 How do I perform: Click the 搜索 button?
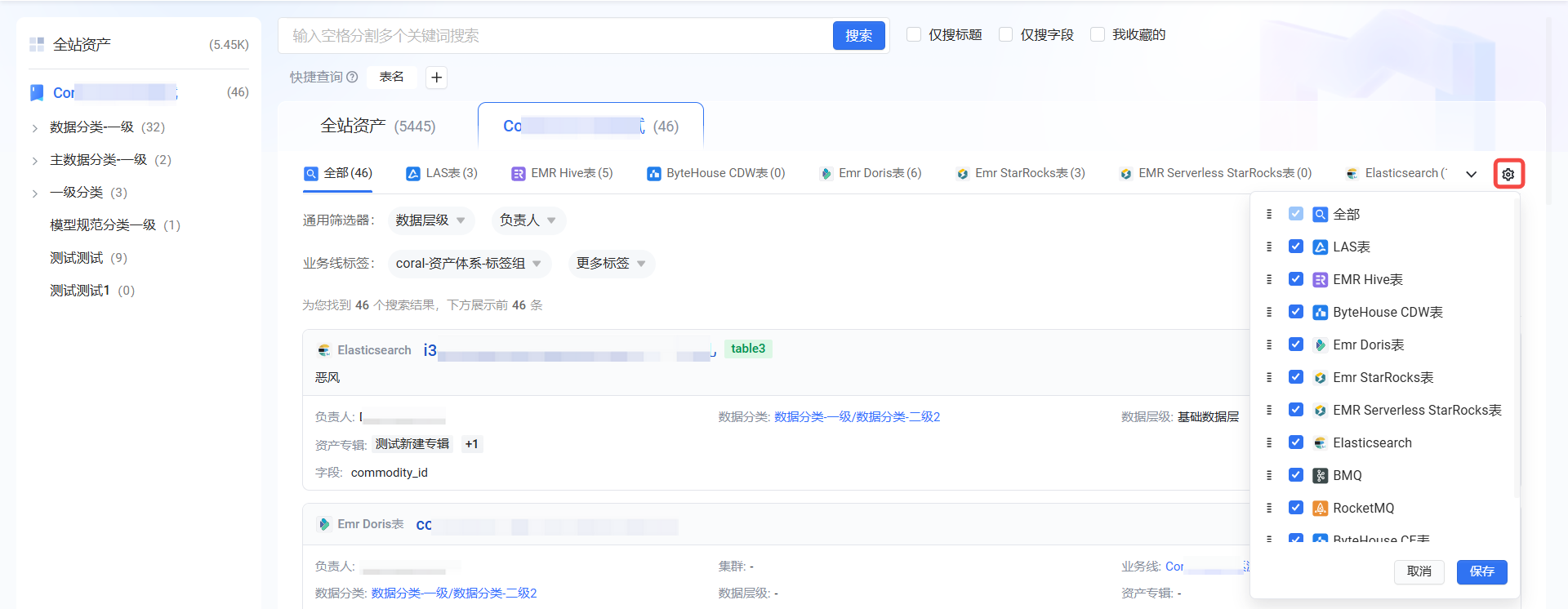858,36
